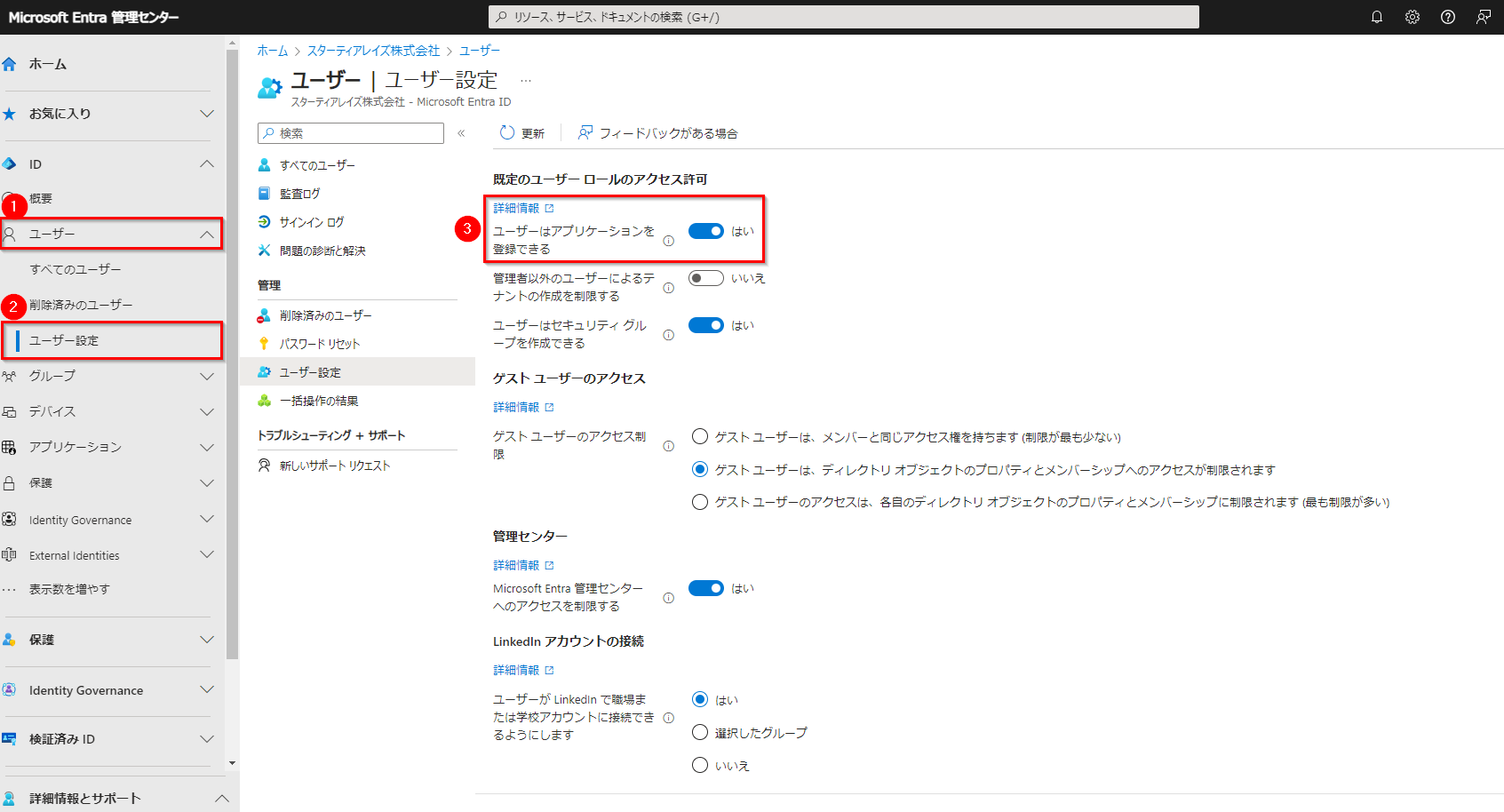Select LinkedIn 'はい' radio option

pos(700,699)
